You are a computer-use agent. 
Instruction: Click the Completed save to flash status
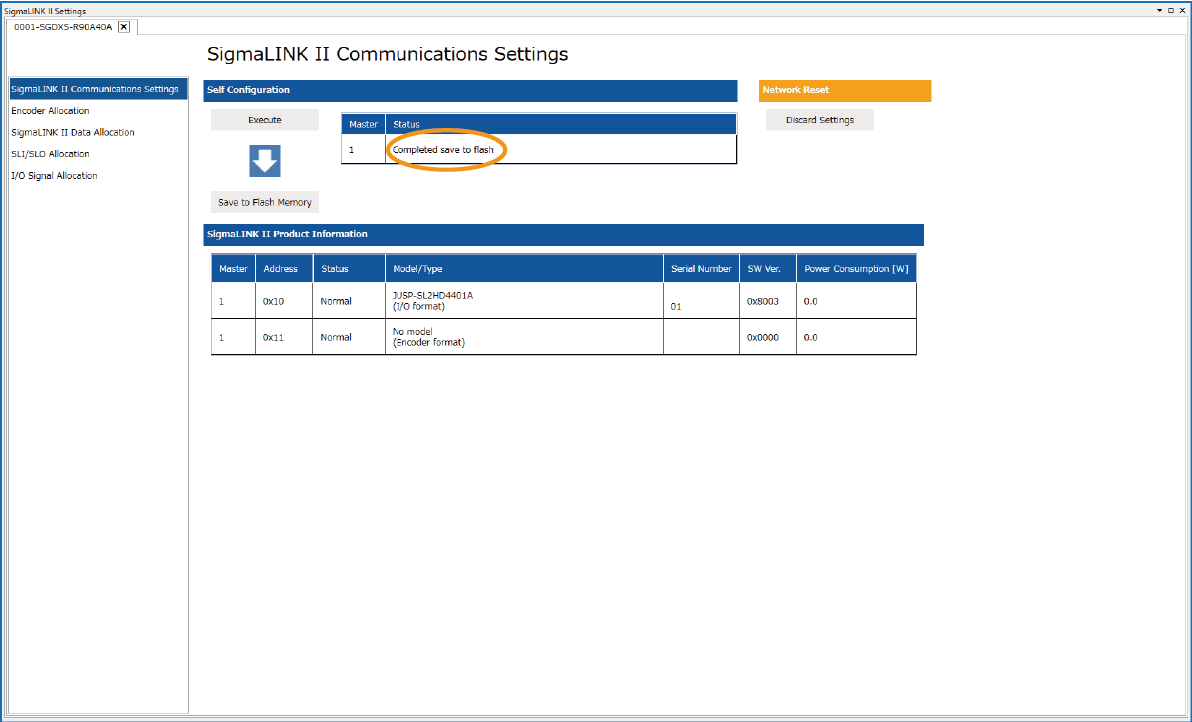443,150
